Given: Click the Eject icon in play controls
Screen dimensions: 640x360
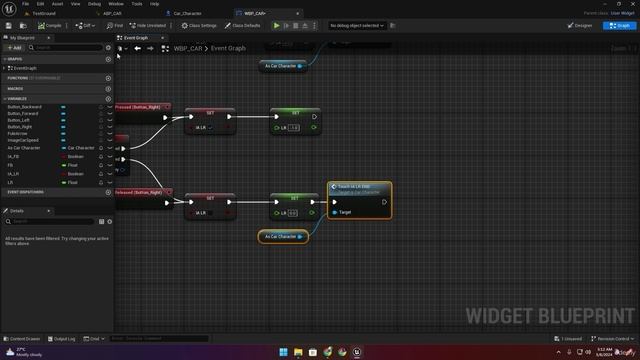Looking at the screenshot, I should (305, 26).
